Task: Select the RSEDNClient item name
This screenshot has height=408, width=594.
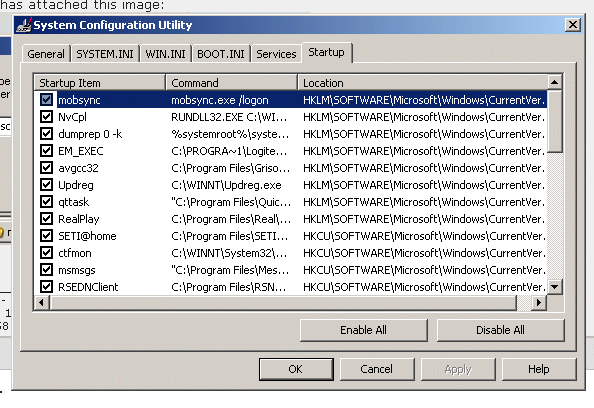Action: click(88, 287)
